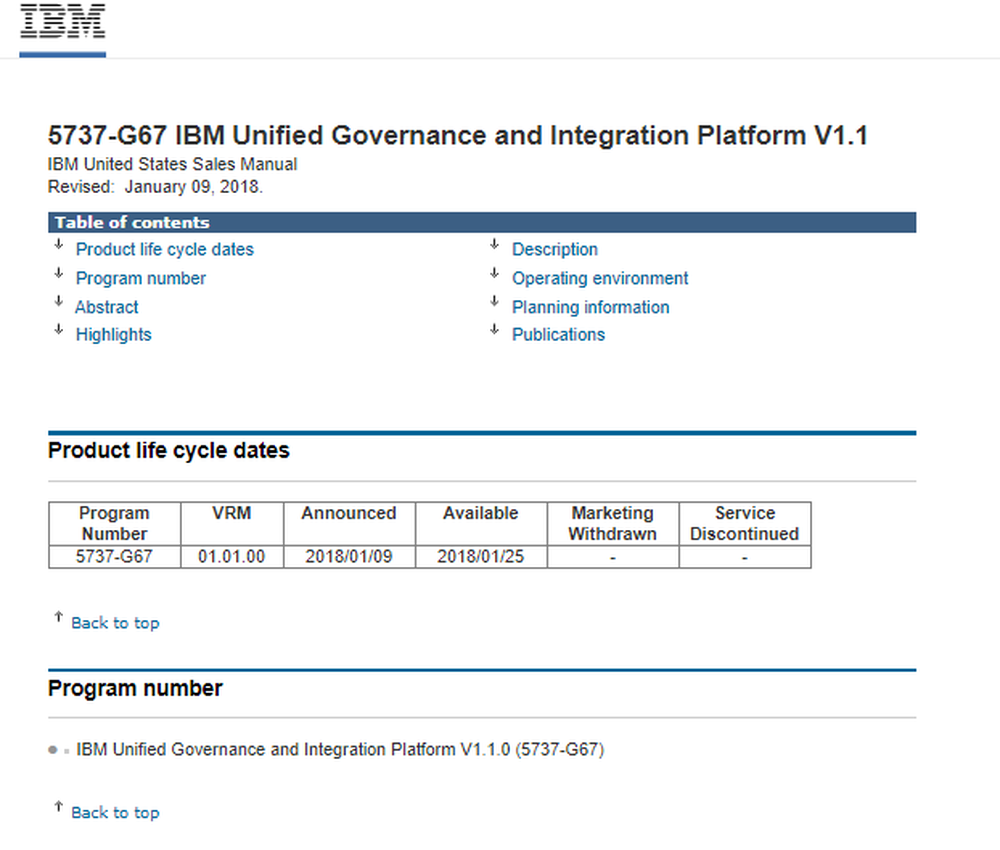Select announced date 2018/01/09
The height and width of the screenshot is (850, 1000).
[x=349, y=557]
